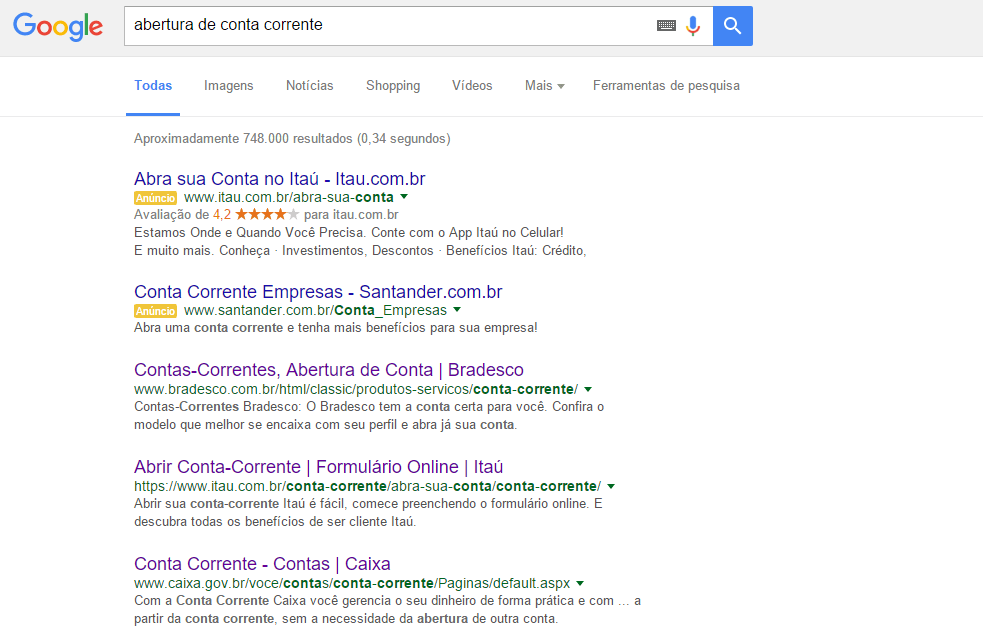Open 'Abra sua Conta no Itaú' ad link
983x644 pixels.
[x=280, y=179]
